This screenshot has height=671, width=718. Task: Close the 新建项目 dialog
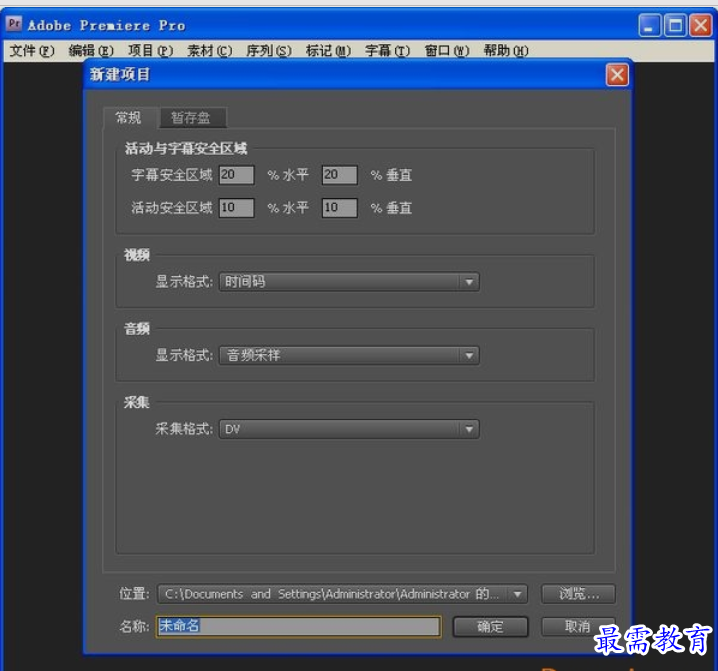[x=617, y=75]
